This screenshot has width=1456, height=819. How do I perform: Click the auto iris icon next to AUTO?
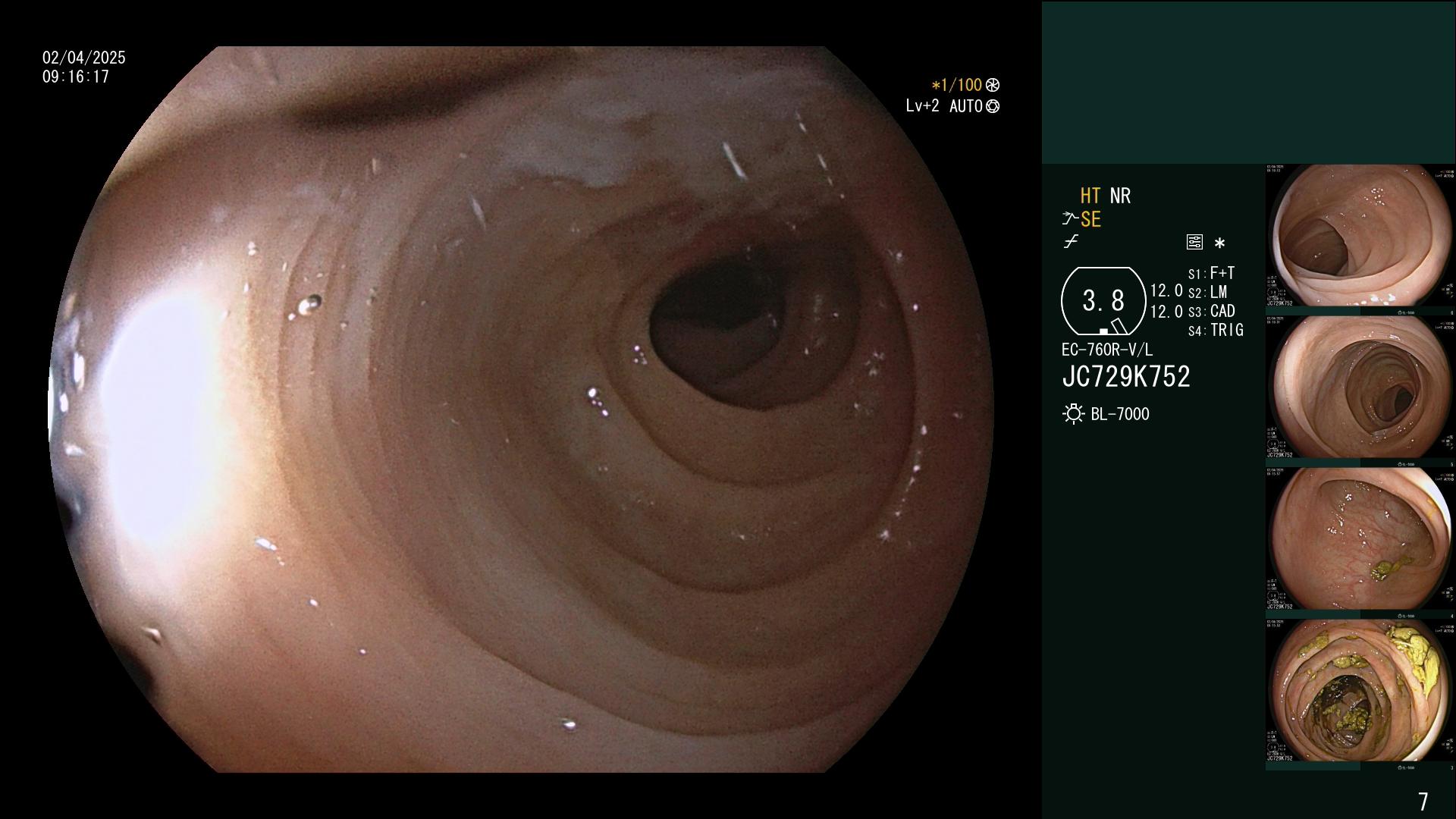pos(993,107)
